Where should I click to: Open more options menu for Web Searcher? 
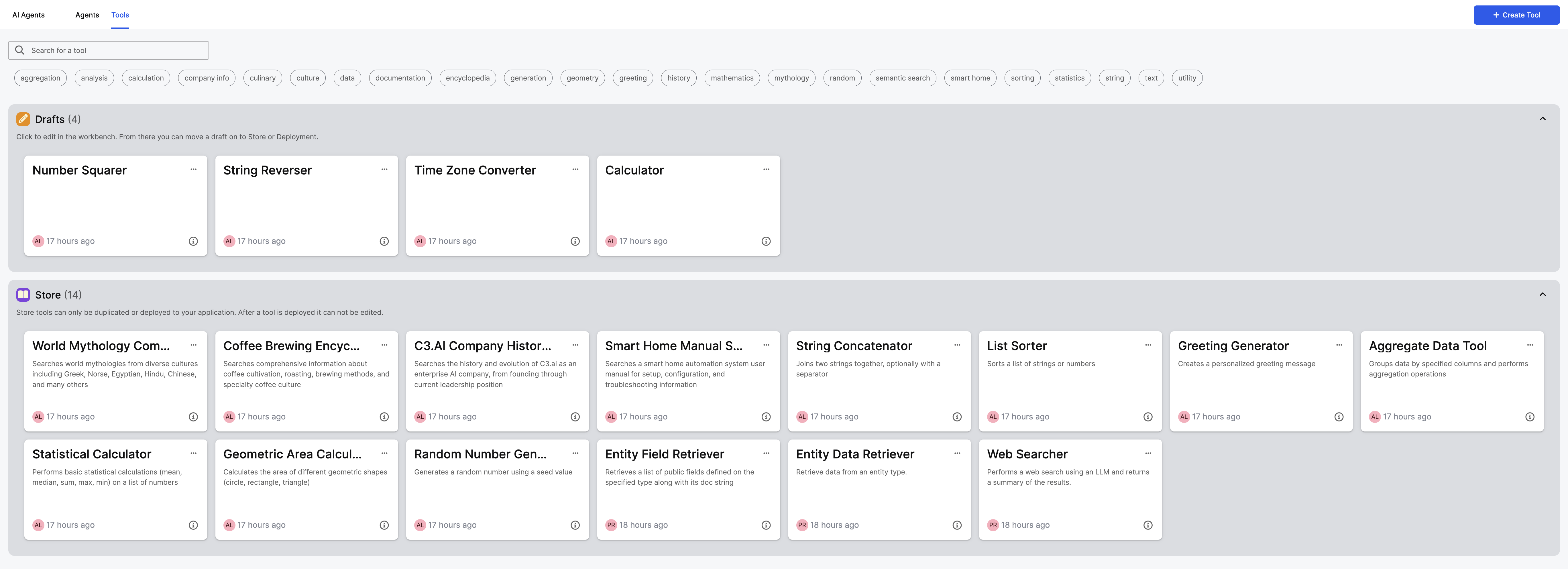tap(1148, 453)
